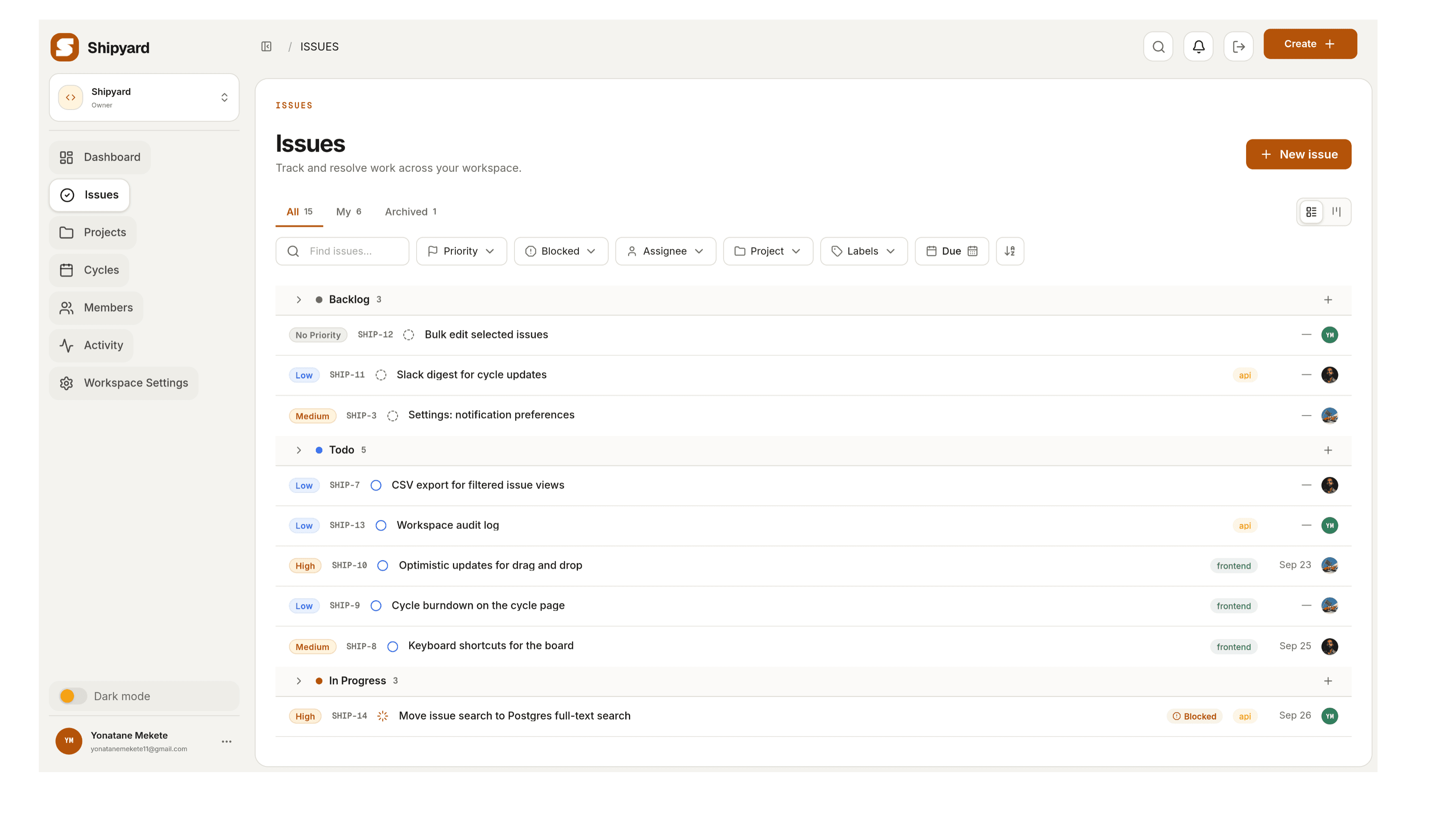Click the assignee avatar on SHIP-8
Image resolution: width=1456 pixels, height=819 pixels.
(1329, 646)
